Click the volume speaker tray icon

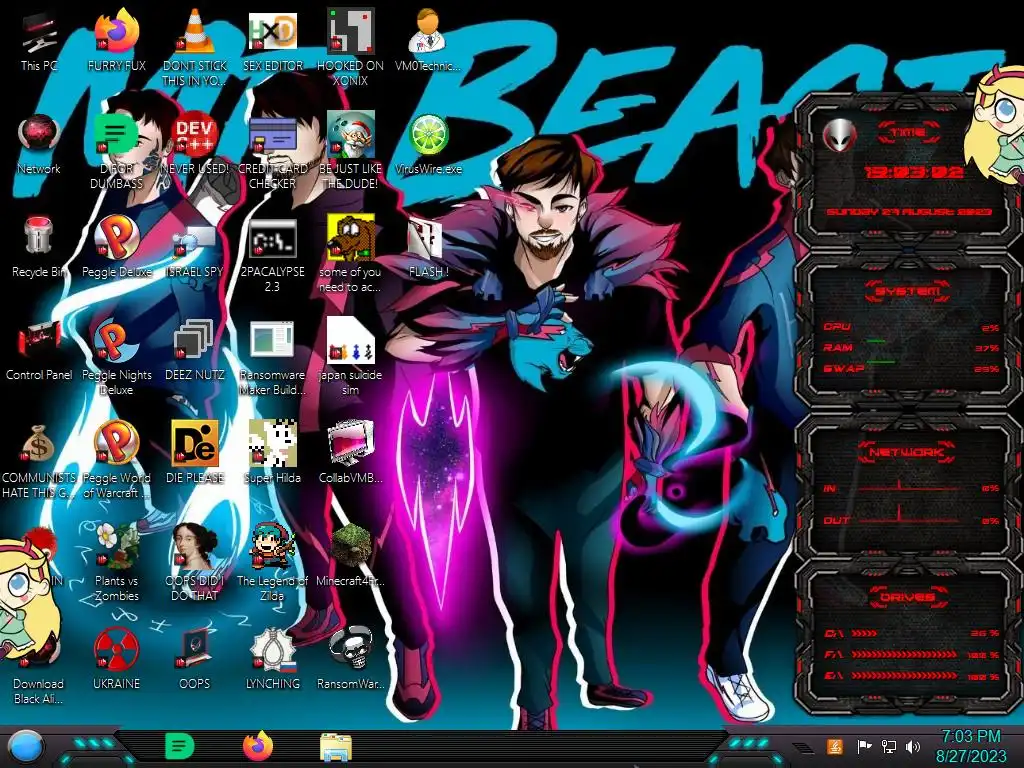point(913,746)
